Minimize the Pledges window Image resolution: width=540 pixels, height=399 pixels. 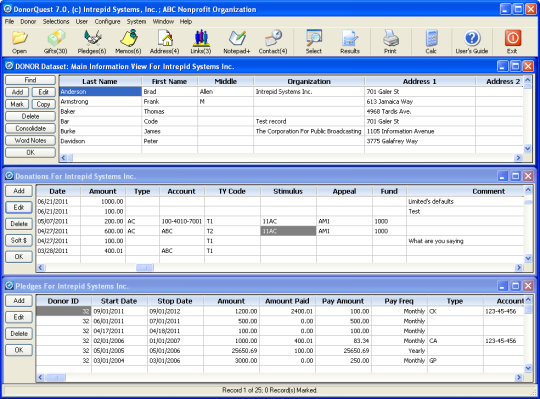pyautogui.click(x=503, y=286)
